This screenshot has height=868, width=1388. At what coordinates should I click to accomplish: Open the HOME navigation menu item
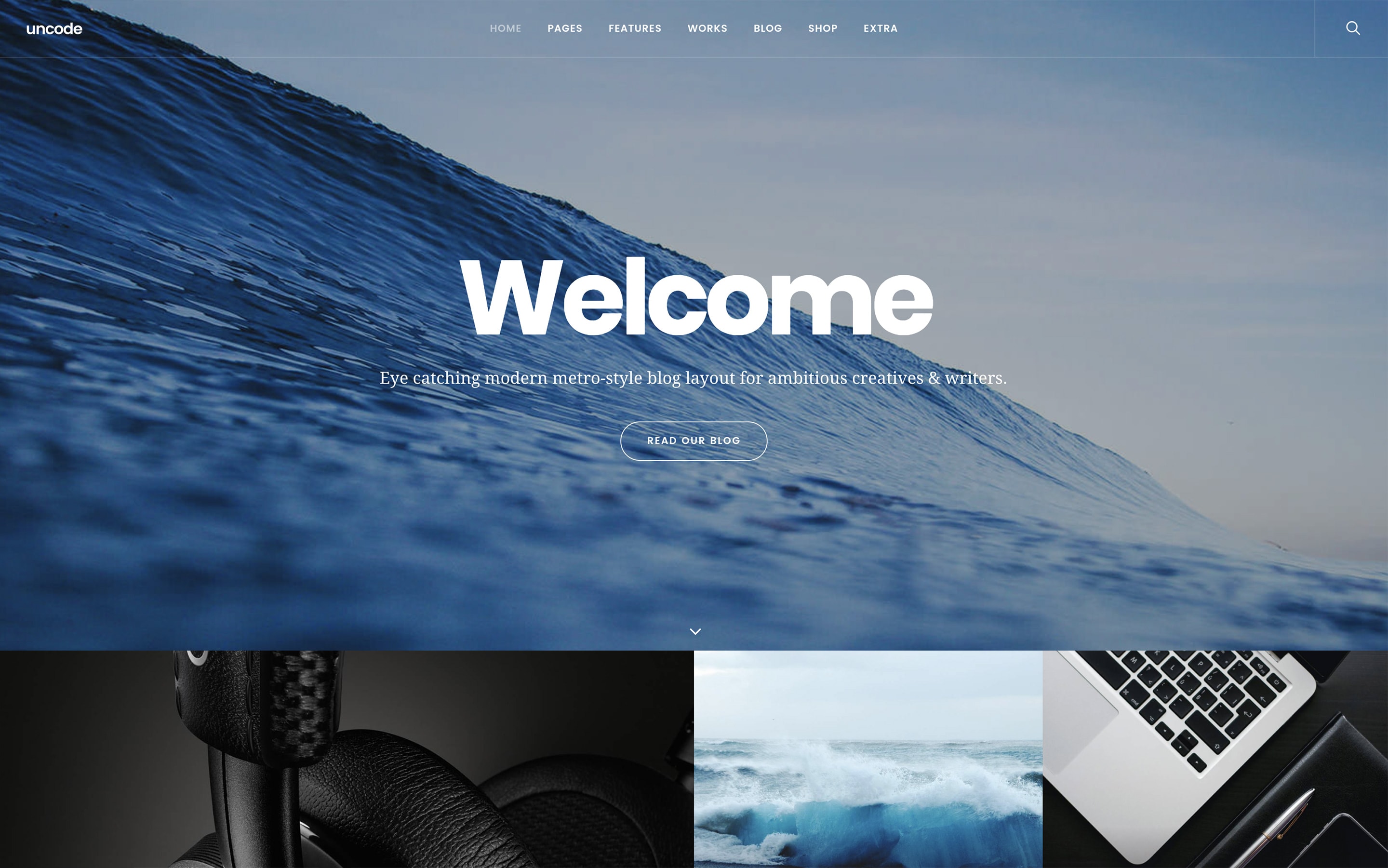[x=505, y=28]
